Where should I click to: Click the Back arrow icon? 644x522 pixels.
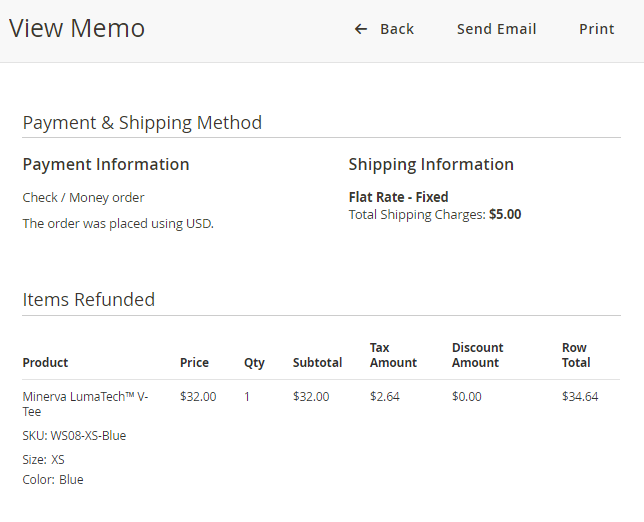(x=361, y=29)
